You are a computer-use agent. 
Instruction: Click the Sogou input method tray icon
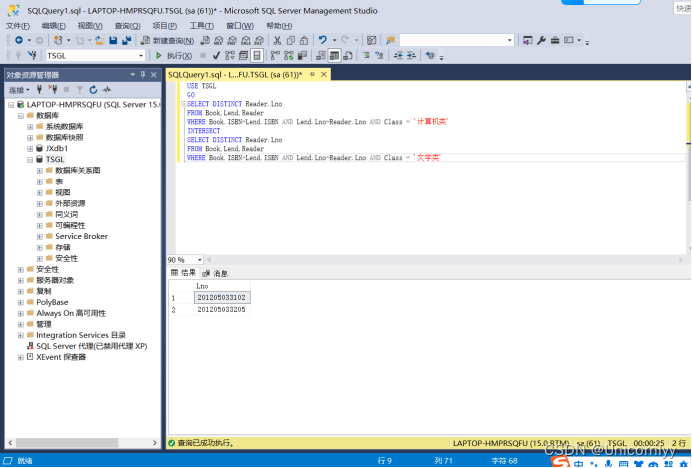[x=560, y=462]
